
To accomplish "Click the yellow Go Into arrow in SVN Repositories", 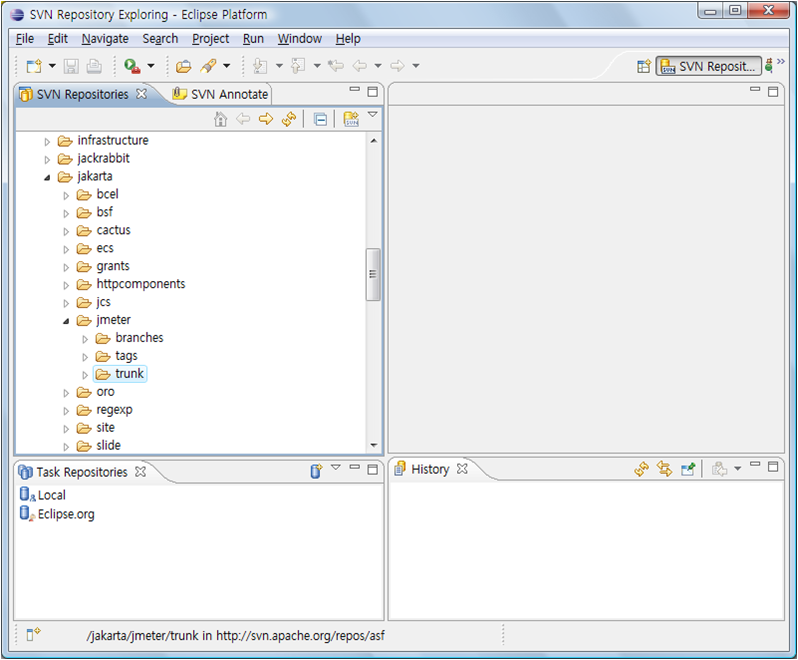I will (266, 119).
